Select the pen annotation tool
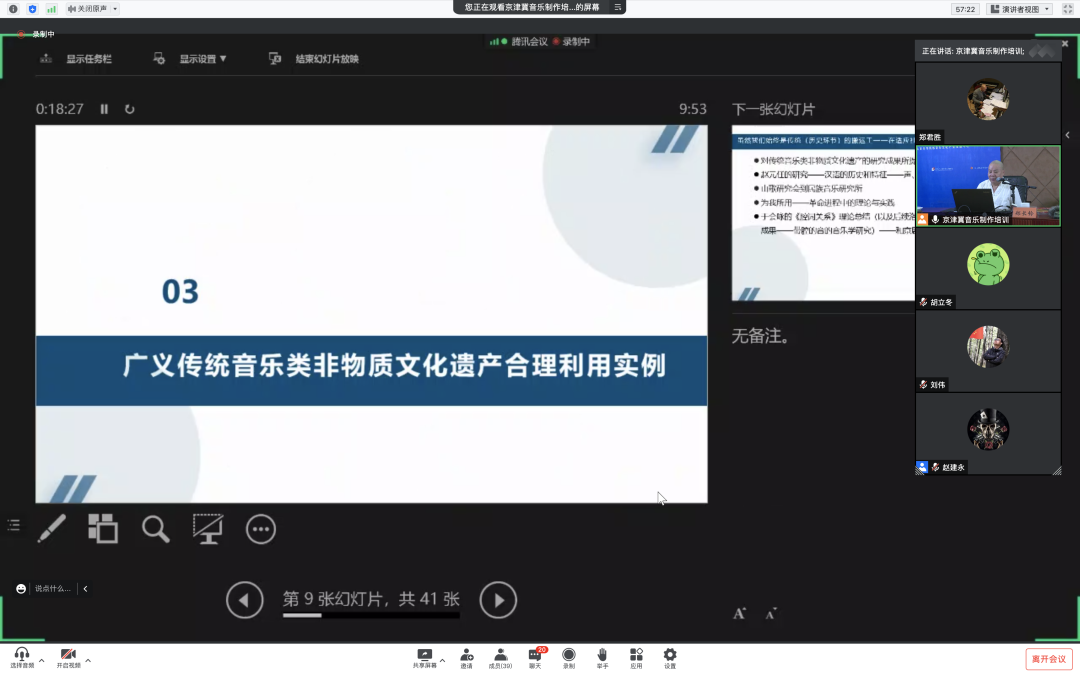The height and width of the screenshot is (675, 1080). [51, 528]
